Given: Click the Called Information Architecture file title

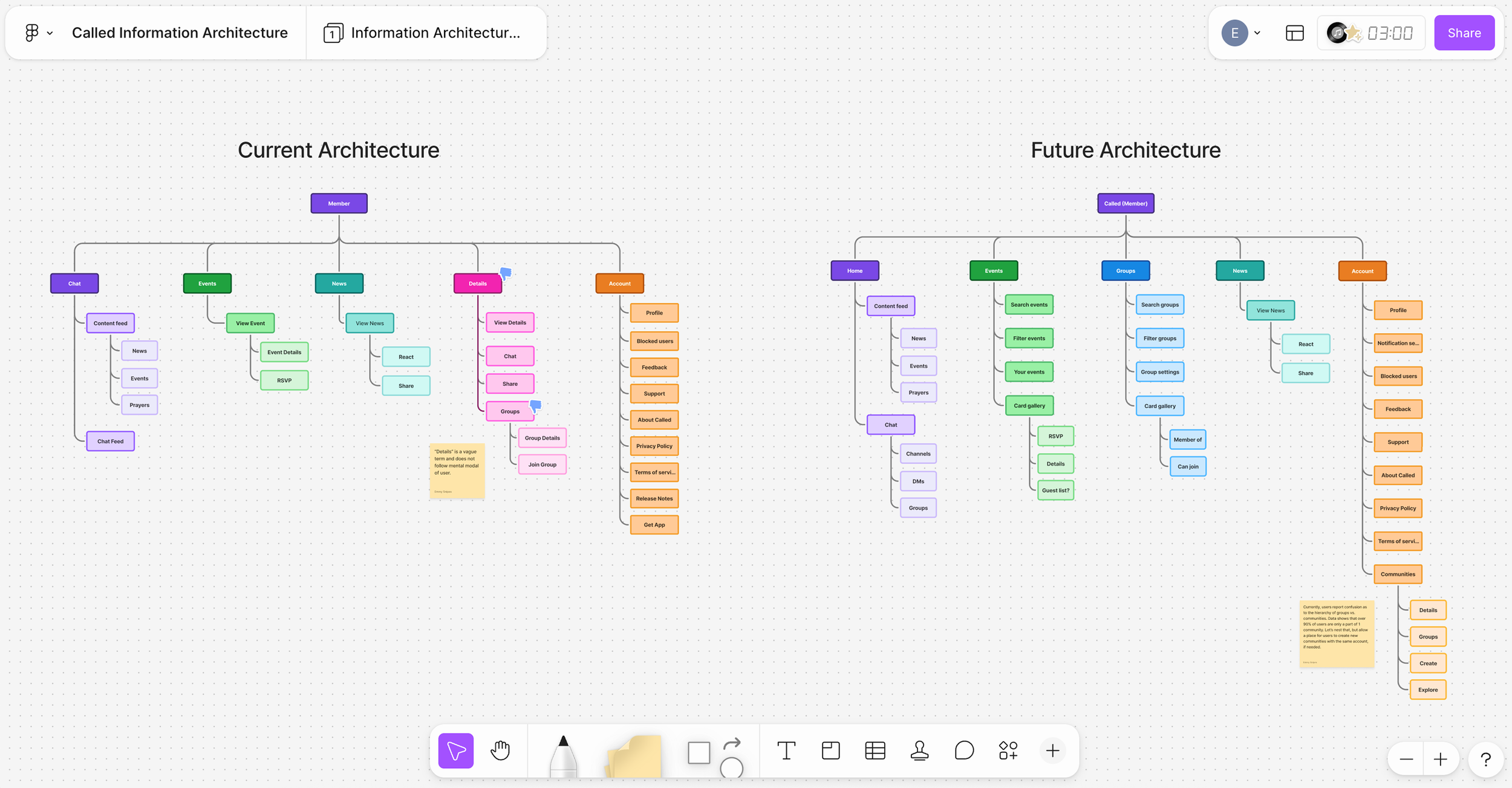Looking at the screenshot, I should pyautogui.click(x=180, y=33).
